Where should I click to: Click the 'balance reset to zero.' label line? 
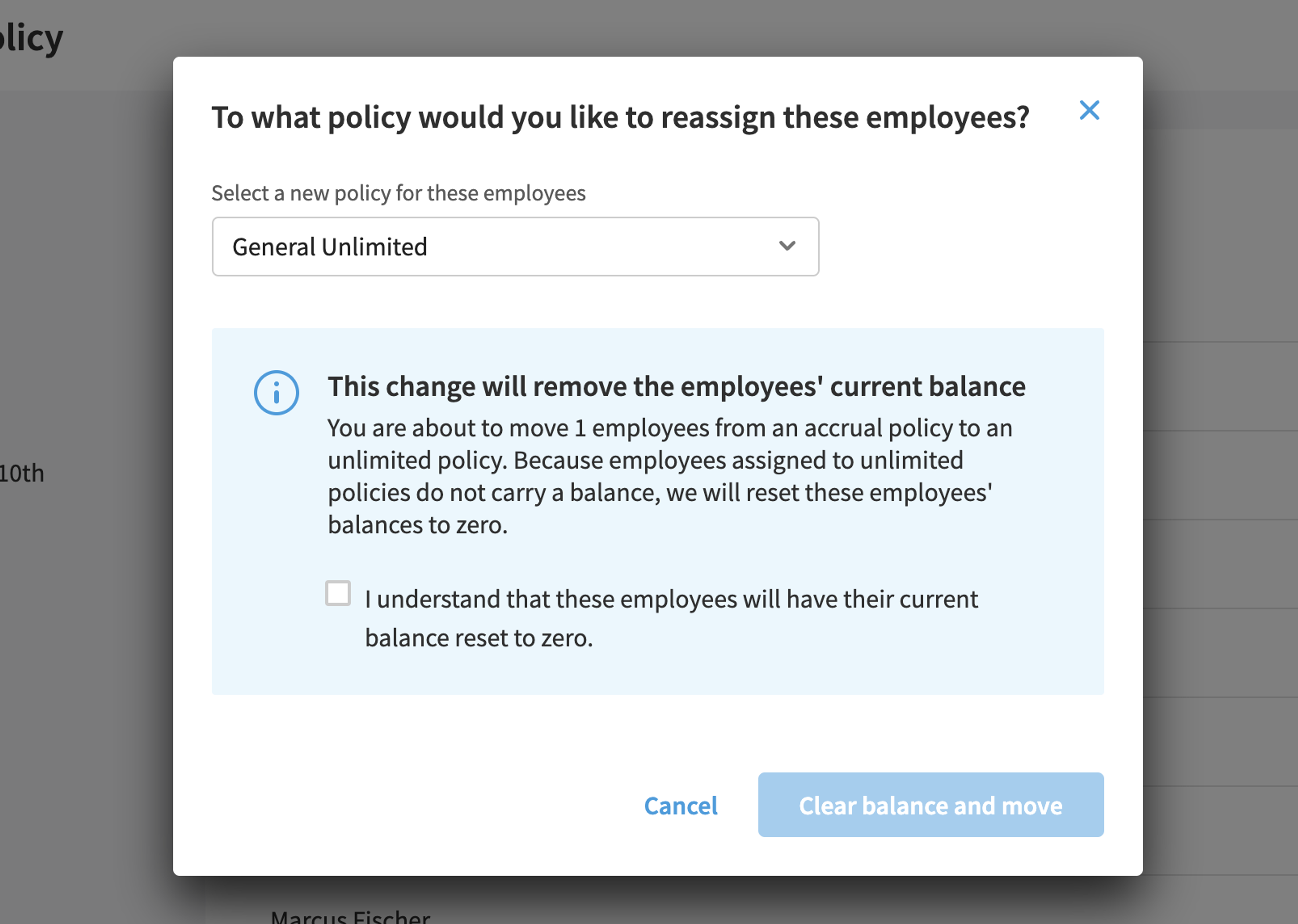coord(479,639)
